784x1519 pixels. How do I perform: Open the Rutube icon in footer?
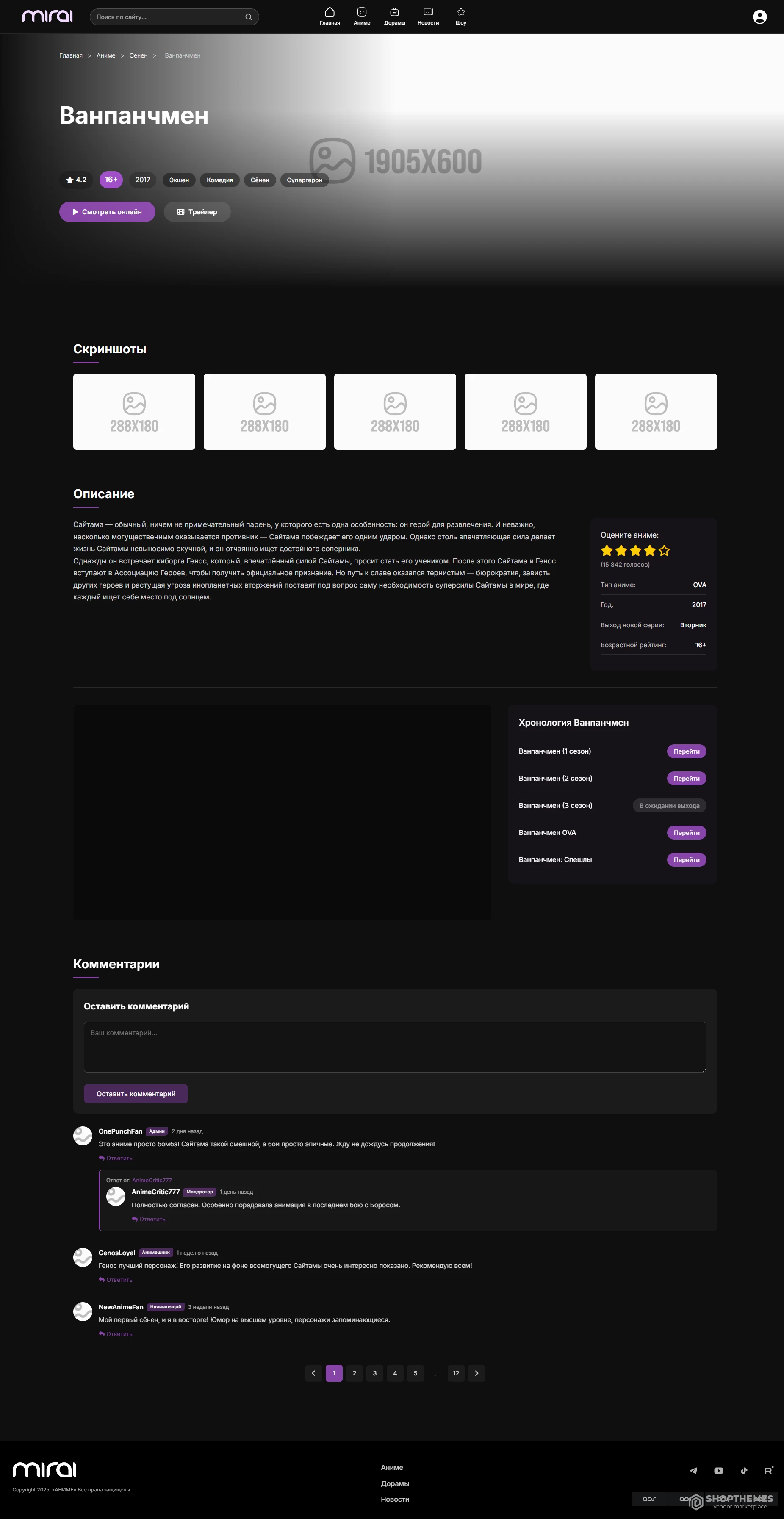[x=769, y=1470]
